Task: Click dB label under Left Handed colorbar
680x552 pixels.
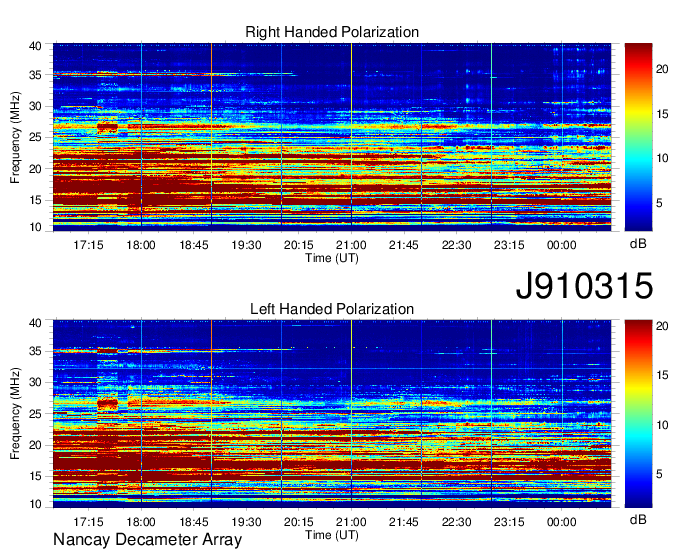Action: [638, 520]
